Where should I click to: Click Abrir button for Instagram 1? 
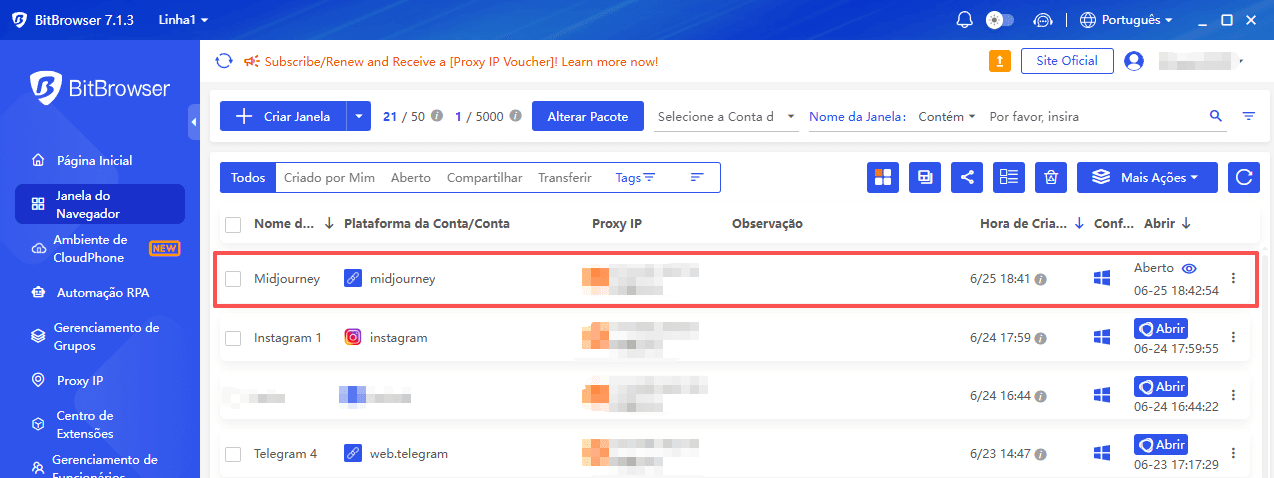pos(1161,329)
